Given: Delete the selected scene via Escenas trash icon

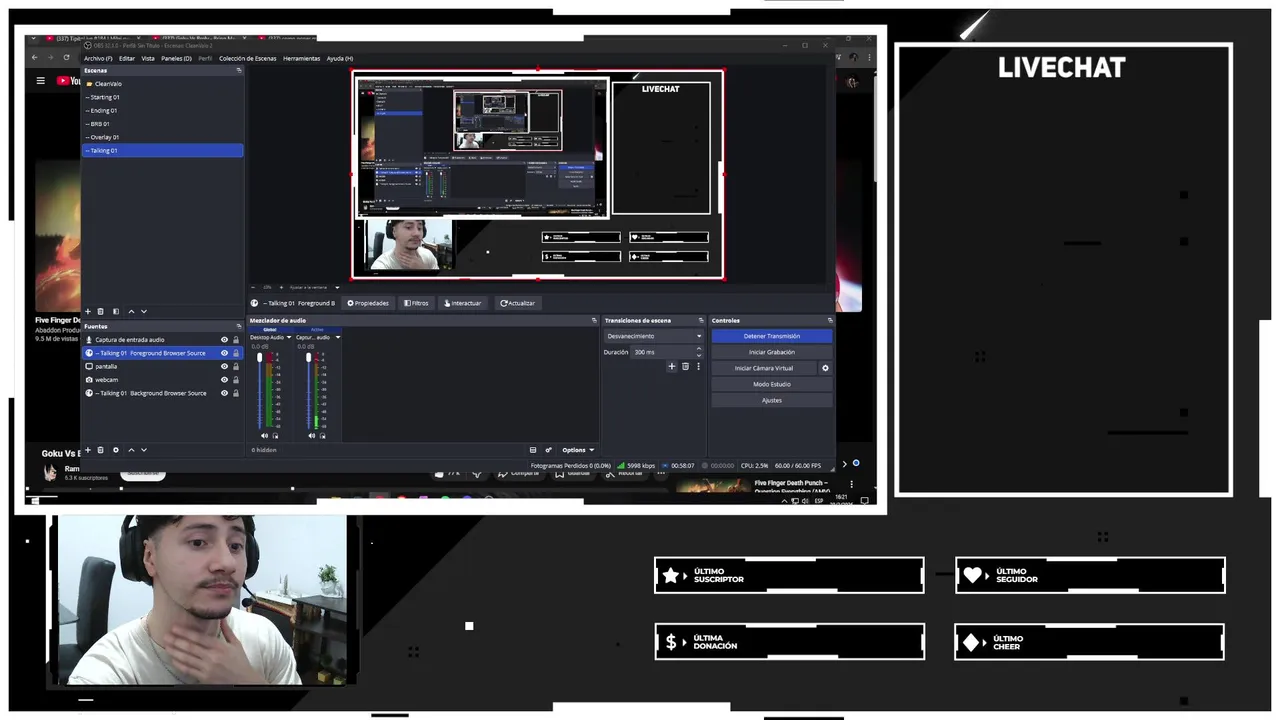Looking at the screenshot, I should [100, 311].
